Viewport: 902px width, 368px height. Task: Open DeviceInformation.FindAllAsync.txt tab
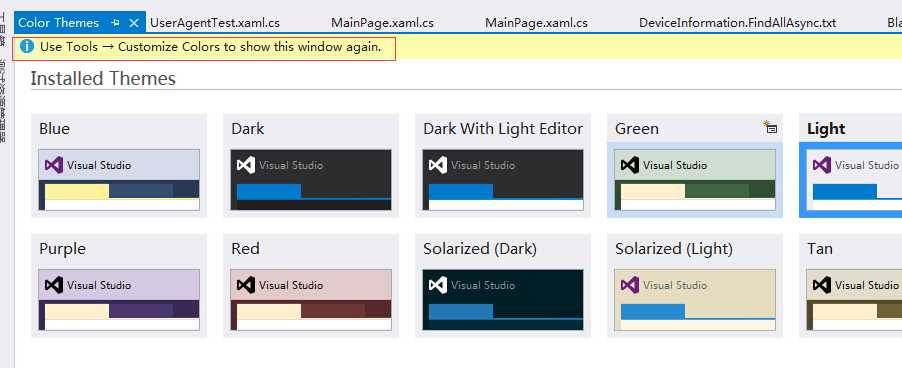click(737, 23)
